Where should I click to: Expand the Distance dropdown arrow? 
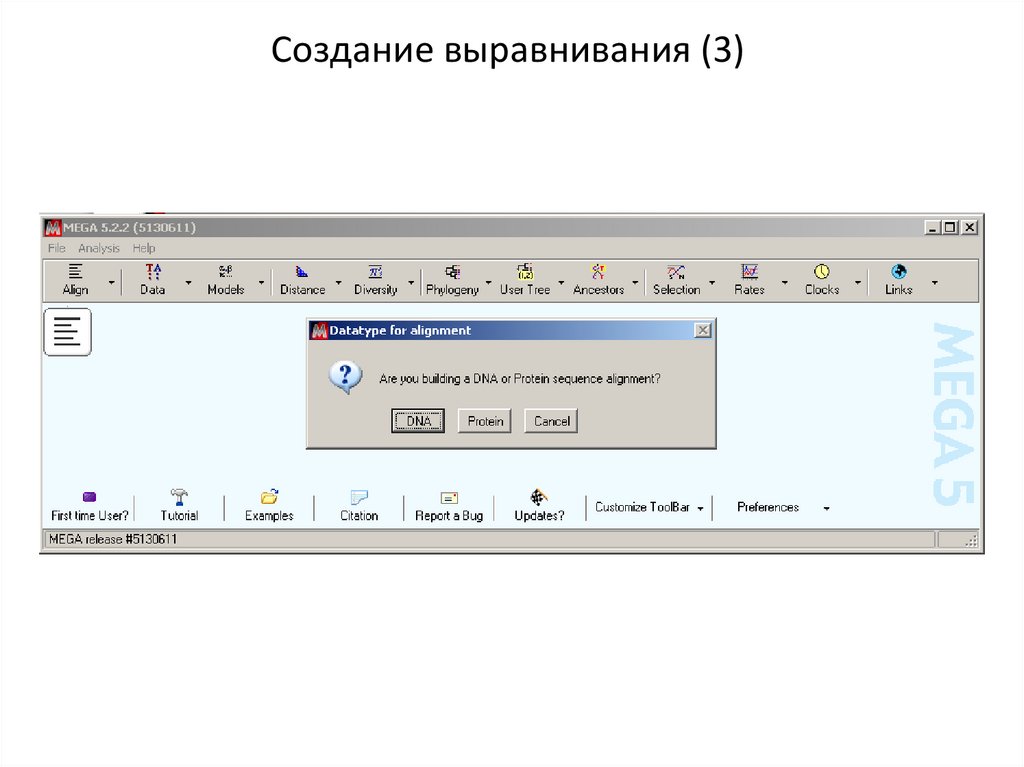(x=338, y=283)
